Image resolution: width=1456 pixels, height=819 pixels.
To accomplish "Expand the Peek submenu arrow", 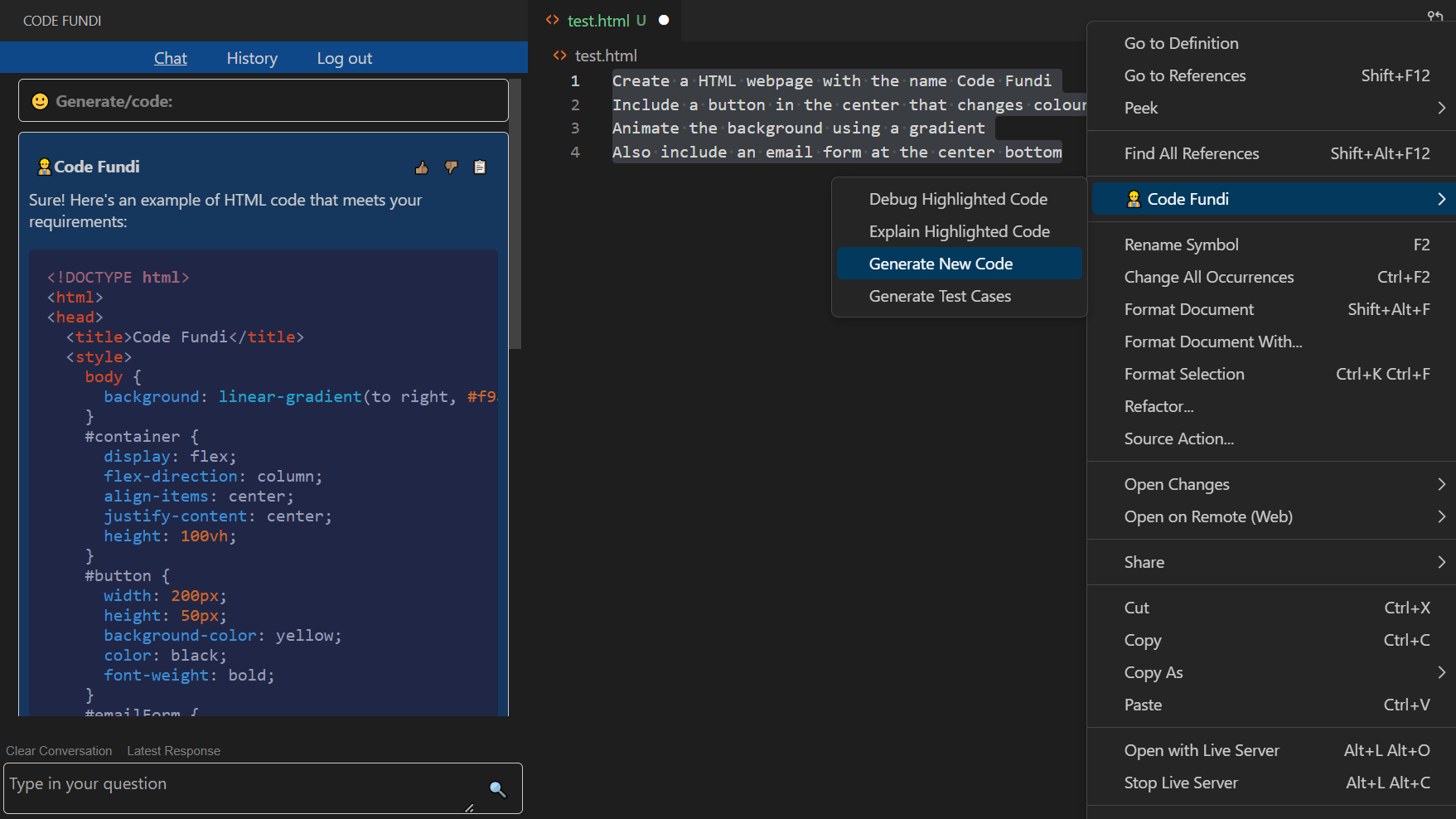I will (1441, 108).
